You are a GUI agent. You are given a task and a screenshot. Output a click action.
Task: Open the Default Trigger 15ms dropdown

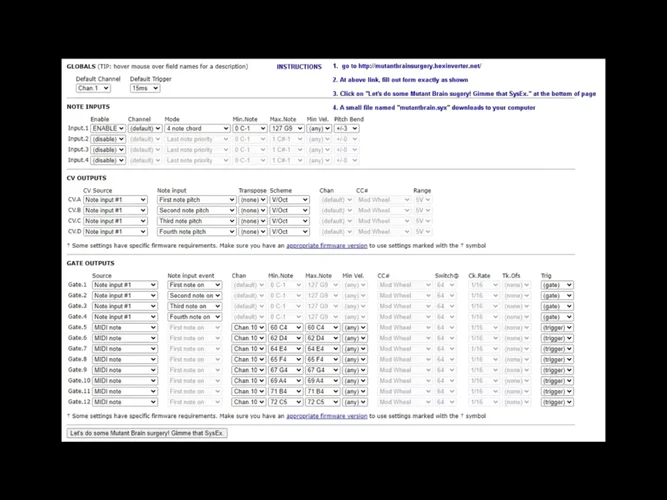[x=145, y=88]
